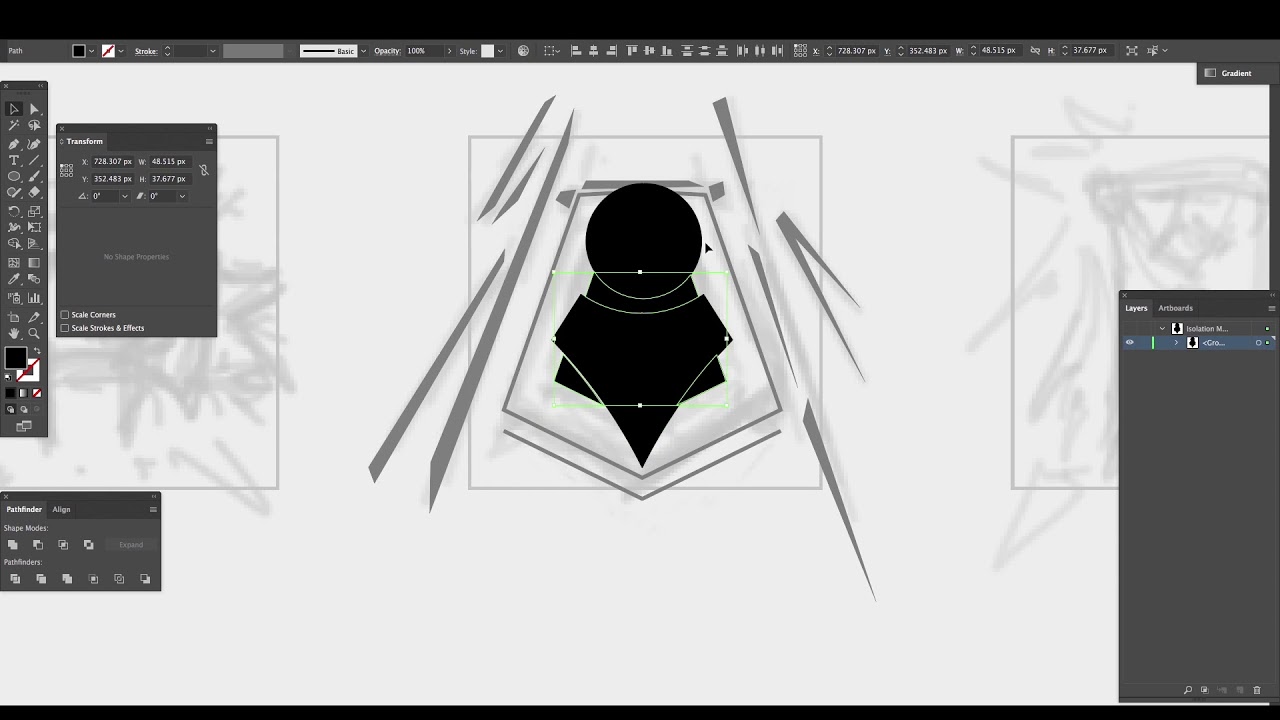
Task: Open Recolor Artwork globe icon
Action: click(523, 50)
